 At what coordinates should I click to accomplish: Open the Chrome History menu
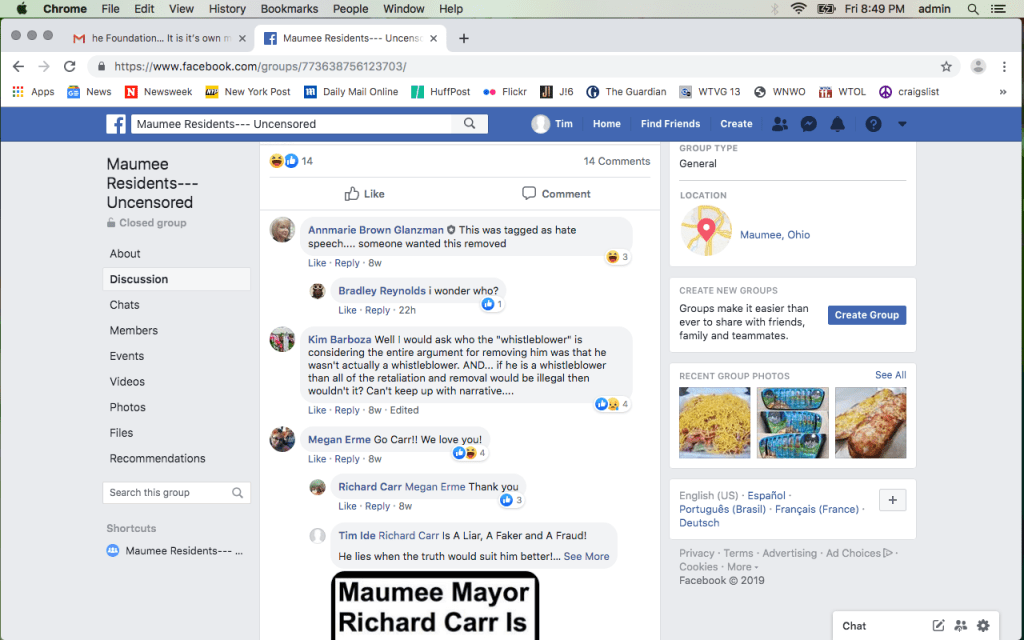coord(227,9)
